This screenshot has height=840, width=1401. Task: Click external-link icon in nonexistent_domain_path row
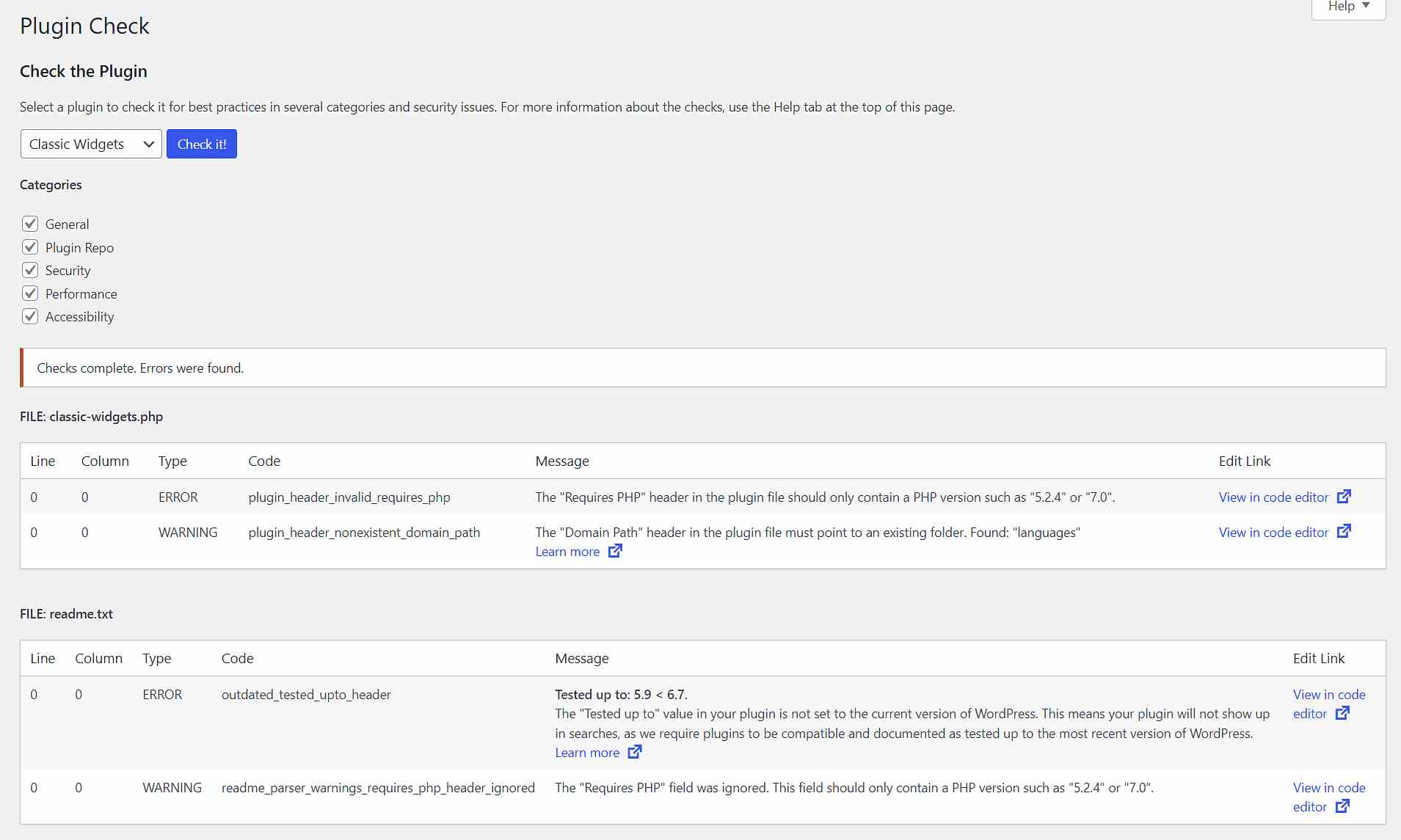1343,531
